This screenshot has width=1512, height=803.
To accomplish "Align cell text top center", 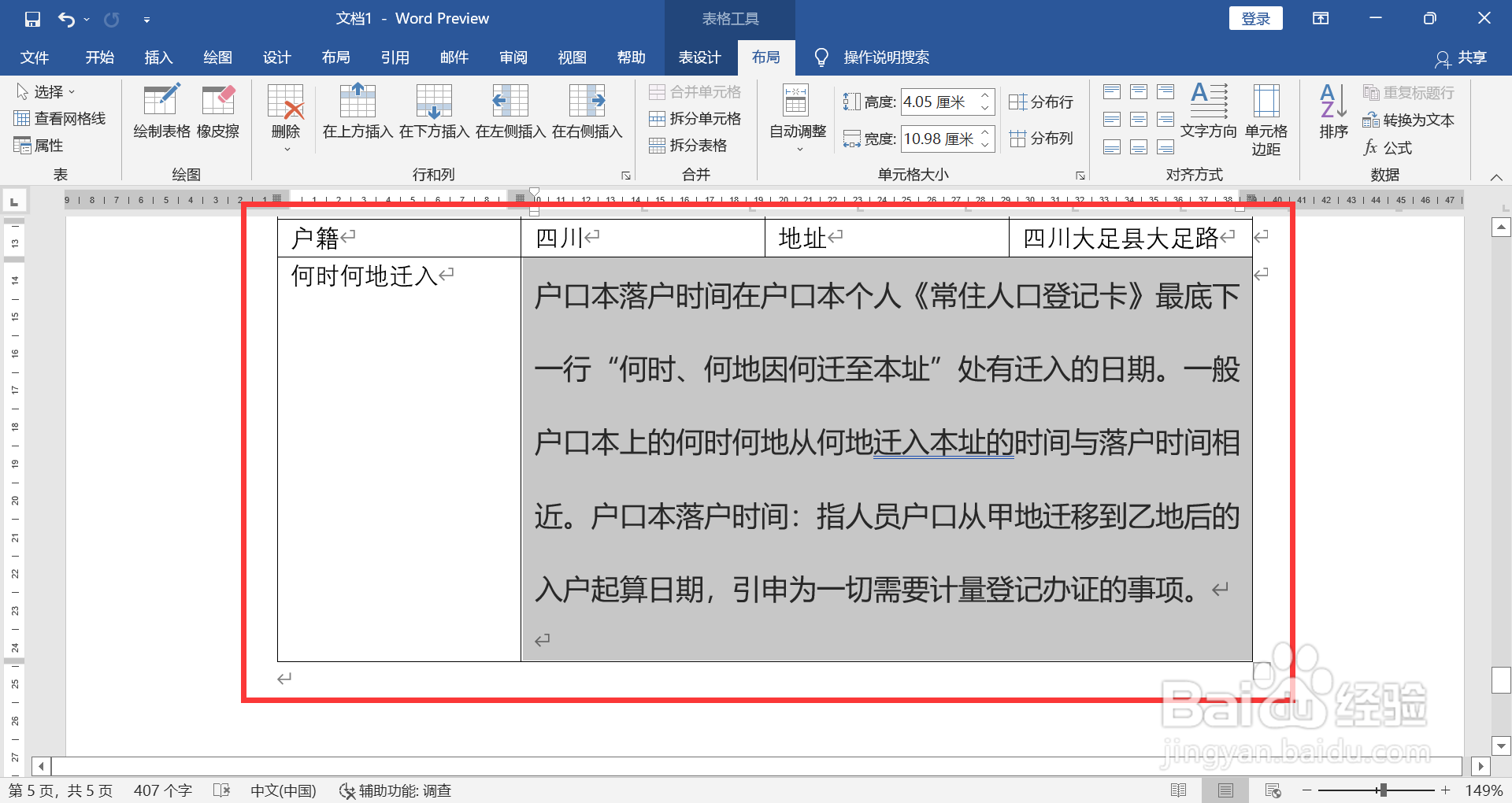I will pos(1139,92).
